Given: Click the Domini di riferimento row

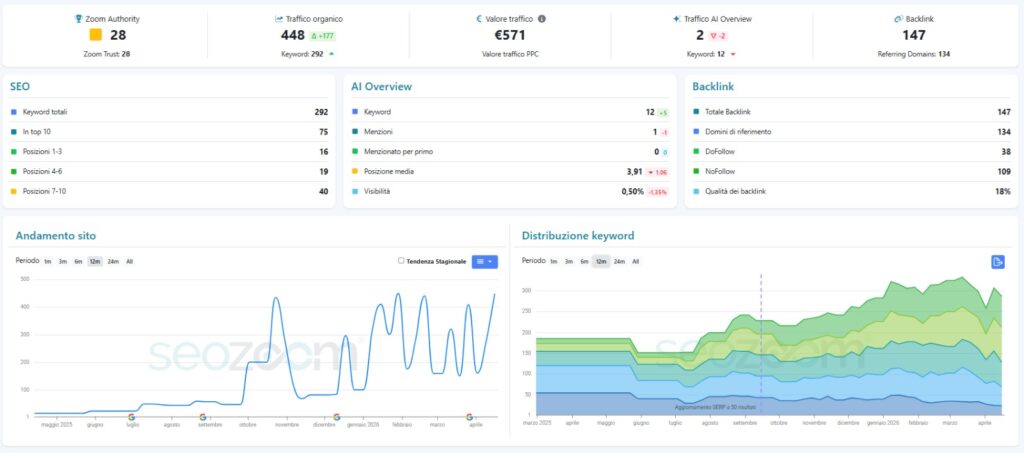Looking at the screenshot, I should tap(850, 131).
